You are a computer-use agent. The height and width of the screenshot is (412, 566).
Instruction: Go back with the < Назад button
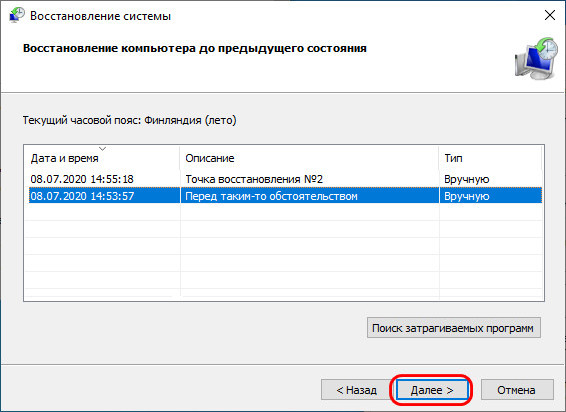pyautogui.click(x=356, y=390)
